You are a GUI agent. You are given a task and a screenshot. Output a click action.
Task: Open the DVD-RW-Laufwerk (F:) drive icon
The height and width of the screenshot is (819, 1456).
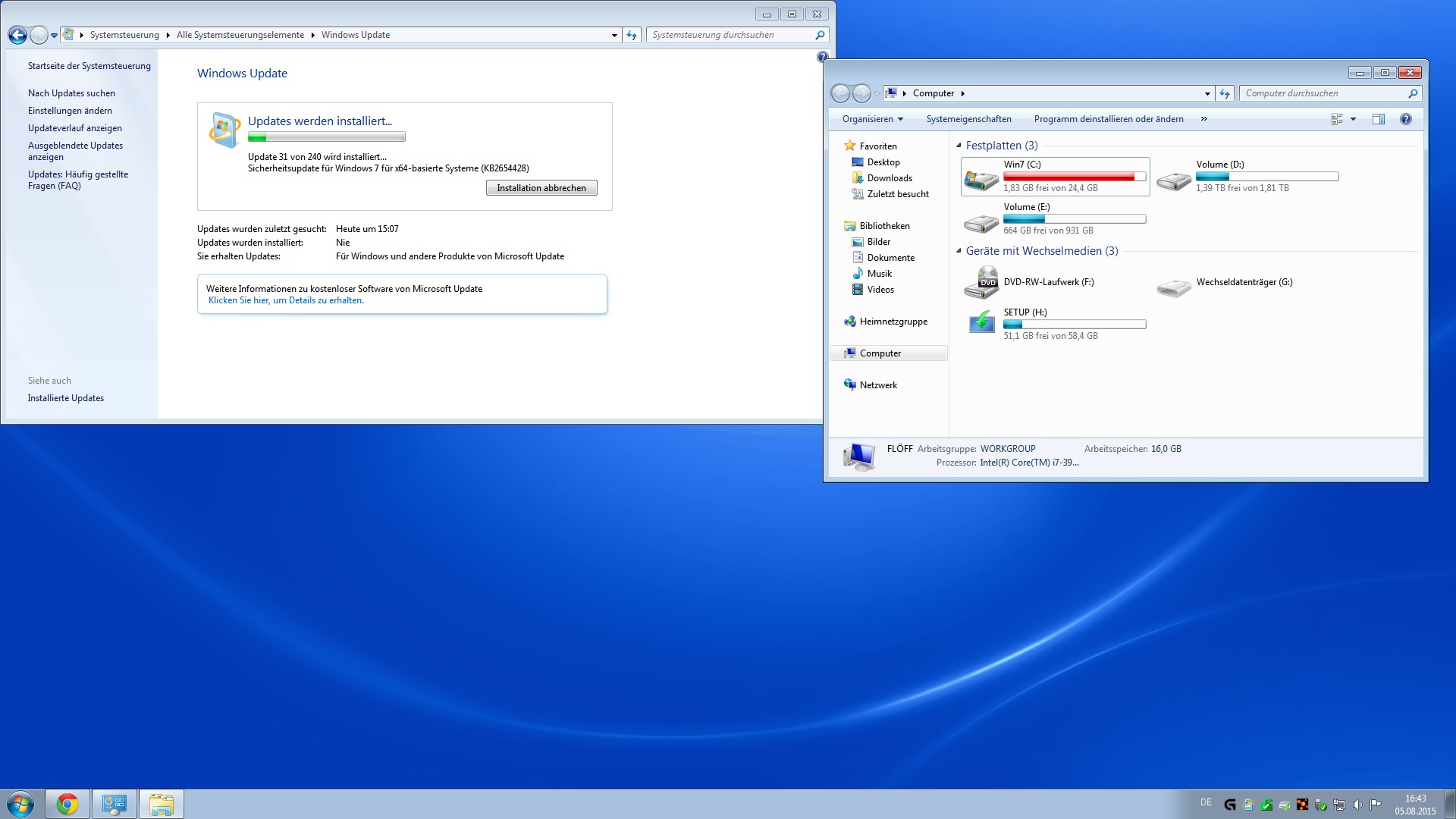pos(981,283)
